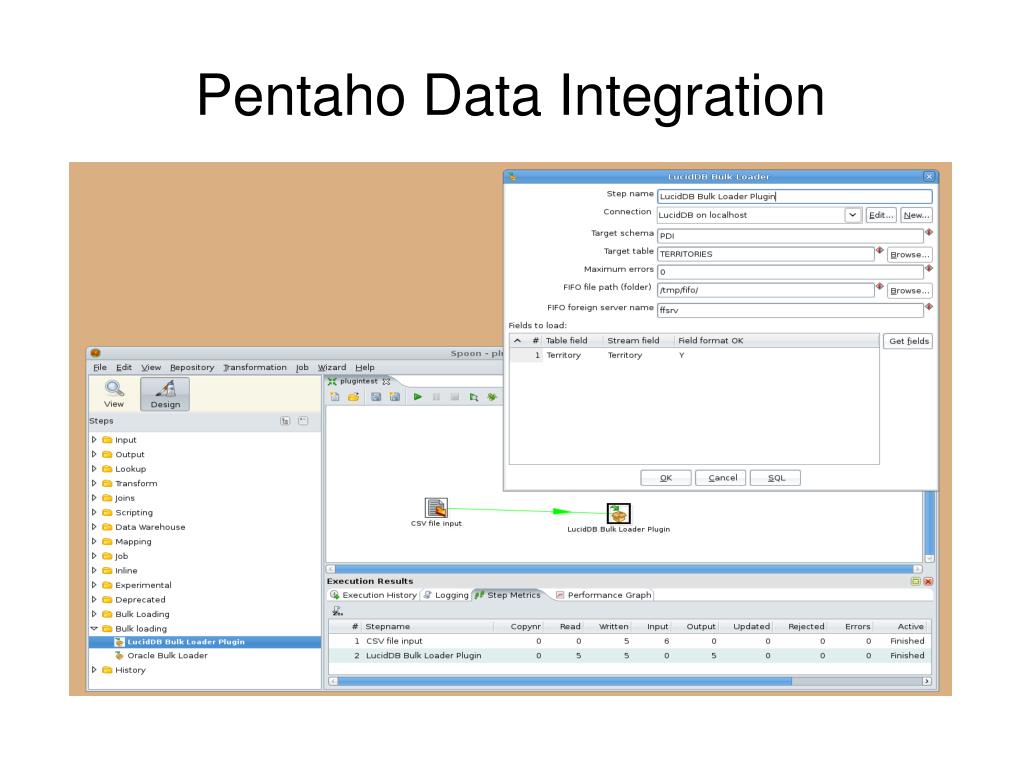Expand the History folder
The width and height of the screenshot is (1023, 767).
[94, 670]
